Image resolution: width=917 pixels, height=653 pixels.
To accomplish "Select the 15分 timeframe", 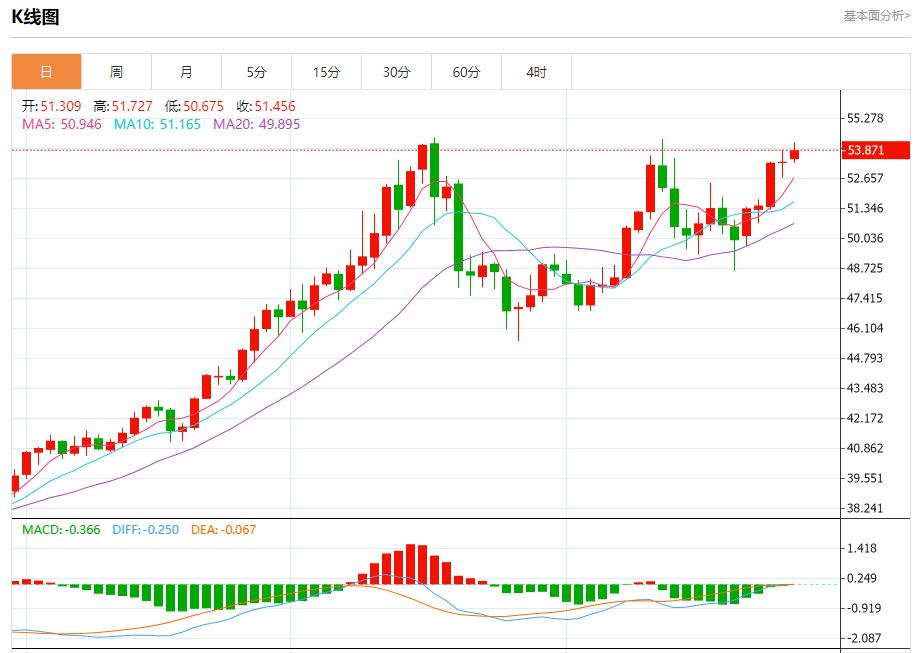I will click(x=326, y=71).
